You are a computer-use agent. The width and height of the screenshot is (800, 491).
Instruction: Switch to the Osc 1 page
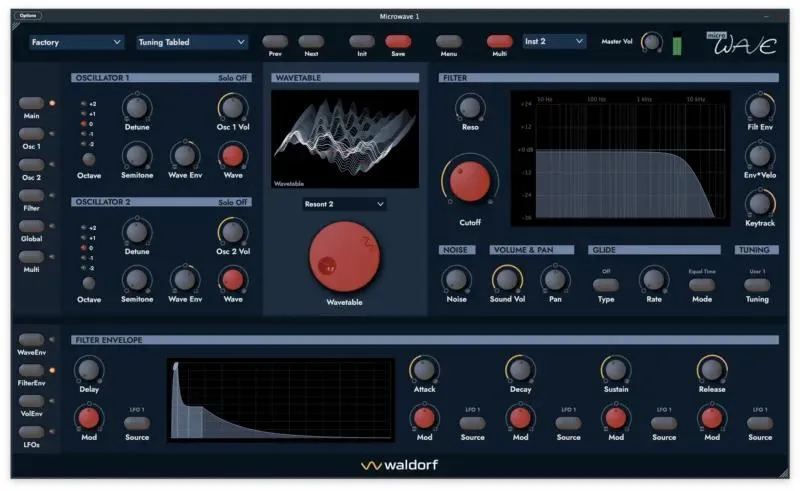tap(32, 134)
